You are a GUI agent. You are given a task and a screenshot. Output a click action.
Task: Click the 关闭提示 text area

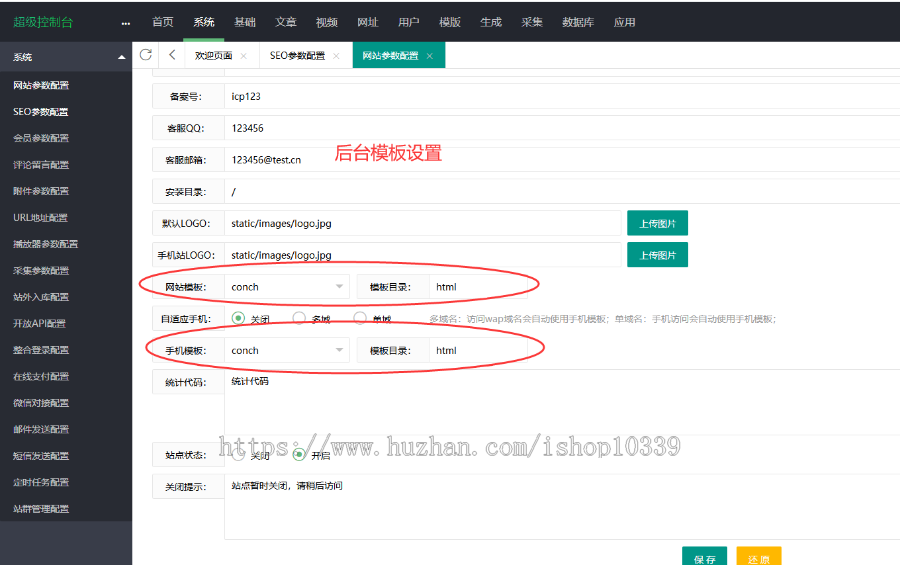pyautogui.click(x=562, y=506)
